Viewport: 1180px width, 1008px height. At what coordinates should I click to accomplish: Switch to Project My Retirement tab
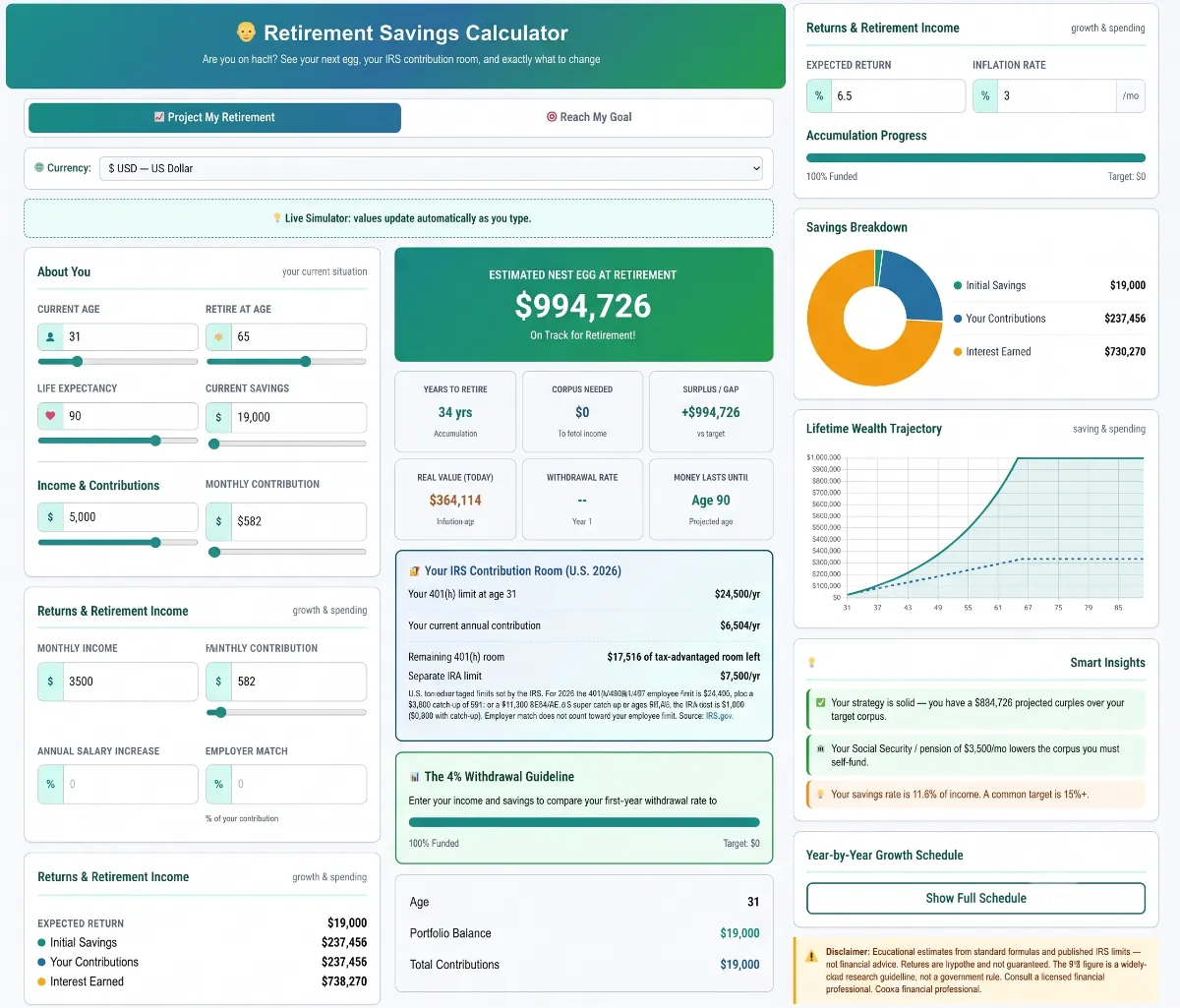[214, 117]
